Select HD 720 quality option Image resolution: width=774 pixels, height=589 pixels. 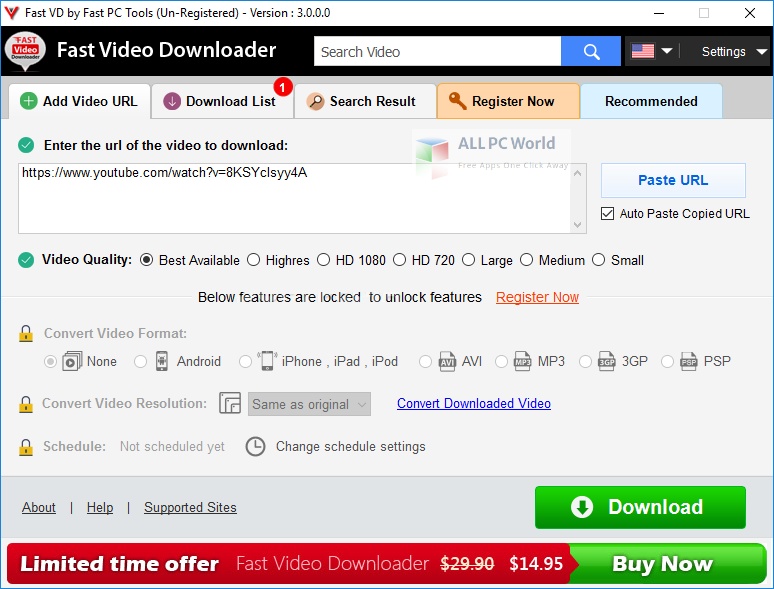coord(399,260)
